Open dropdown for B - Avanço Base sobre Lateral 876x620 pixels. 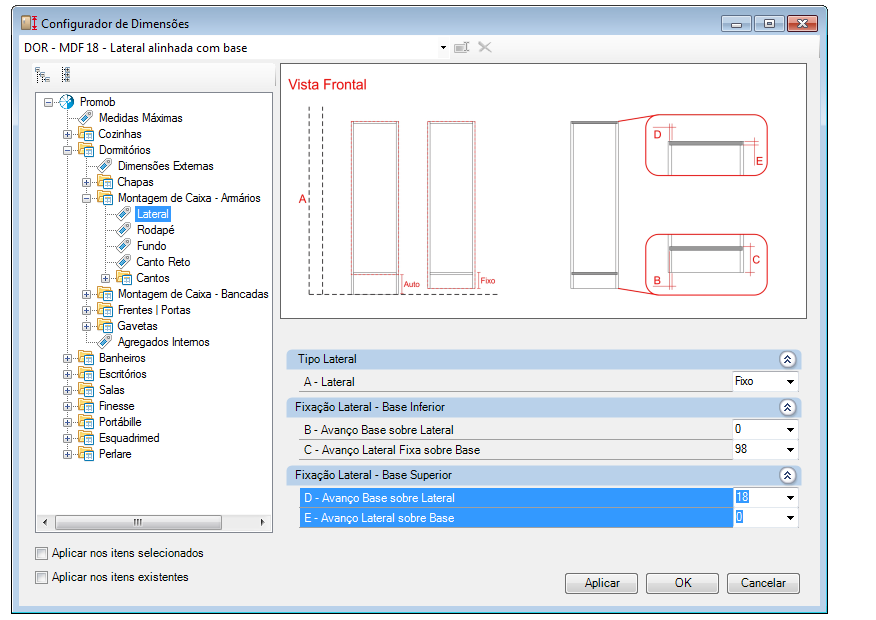tap(790, 430)
